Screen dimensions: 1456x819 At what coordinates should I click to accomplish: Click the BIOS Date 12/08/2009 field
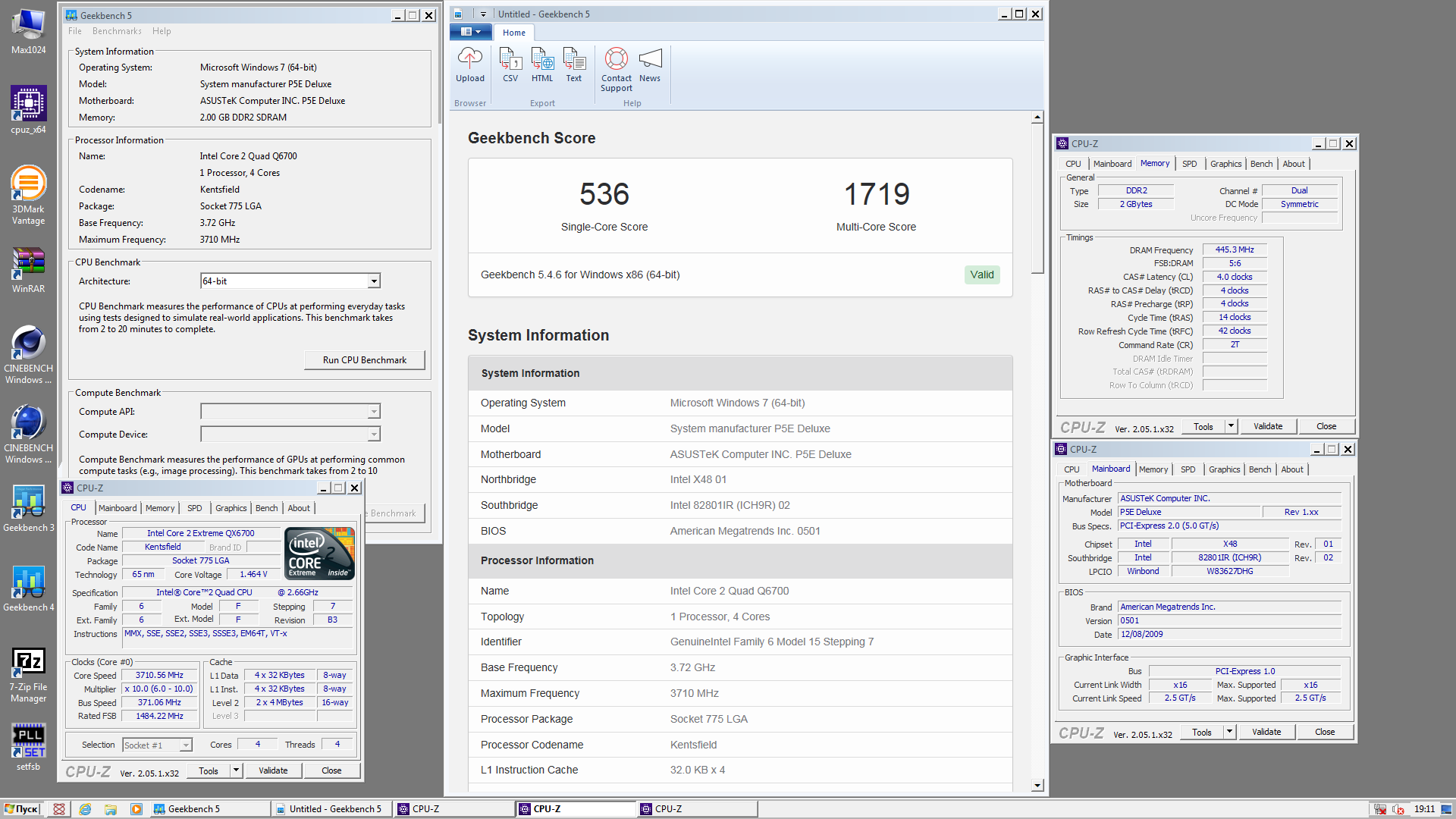[x=1230, y=634]
